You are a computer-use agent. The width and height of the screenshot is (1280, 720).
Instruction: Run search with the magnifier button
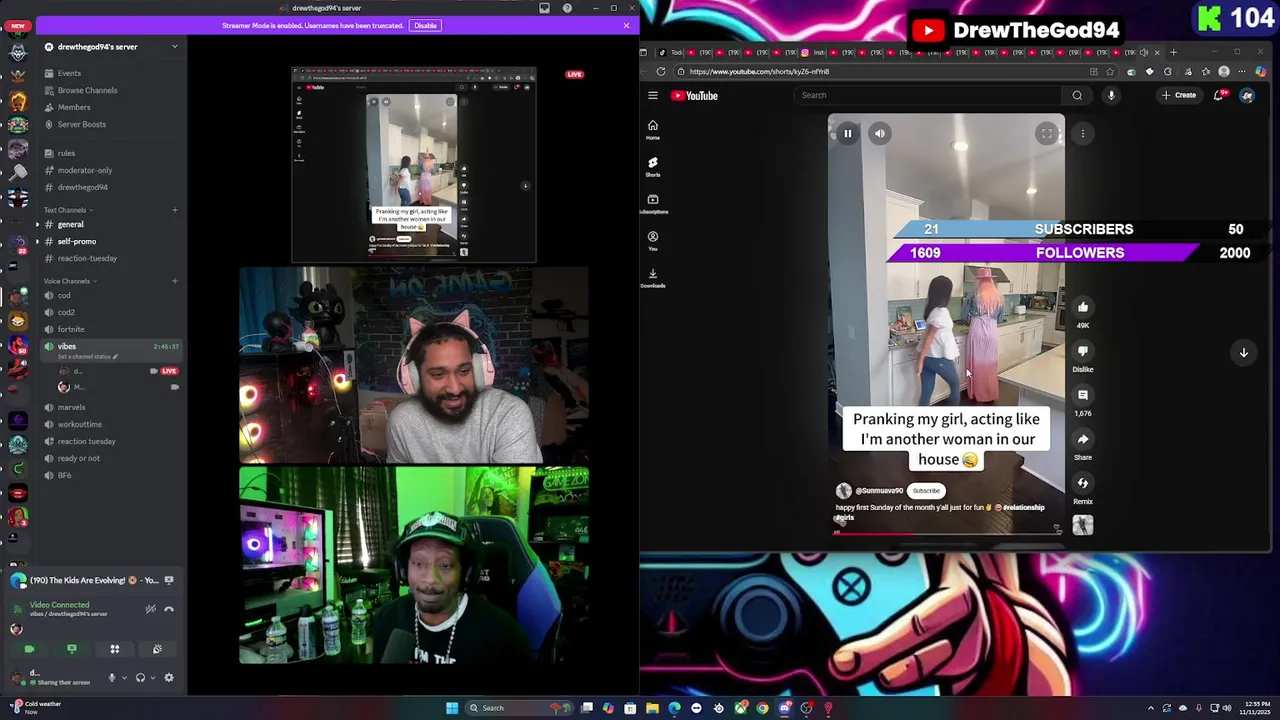pos(1077,95)
